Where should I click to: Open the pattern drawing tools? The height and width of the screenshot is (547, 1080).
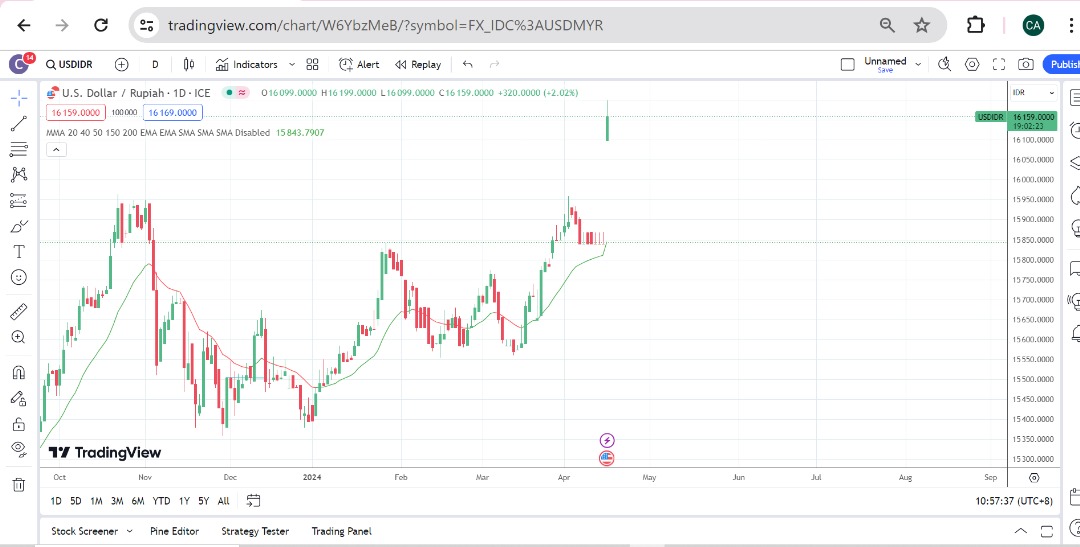[19, 175]
